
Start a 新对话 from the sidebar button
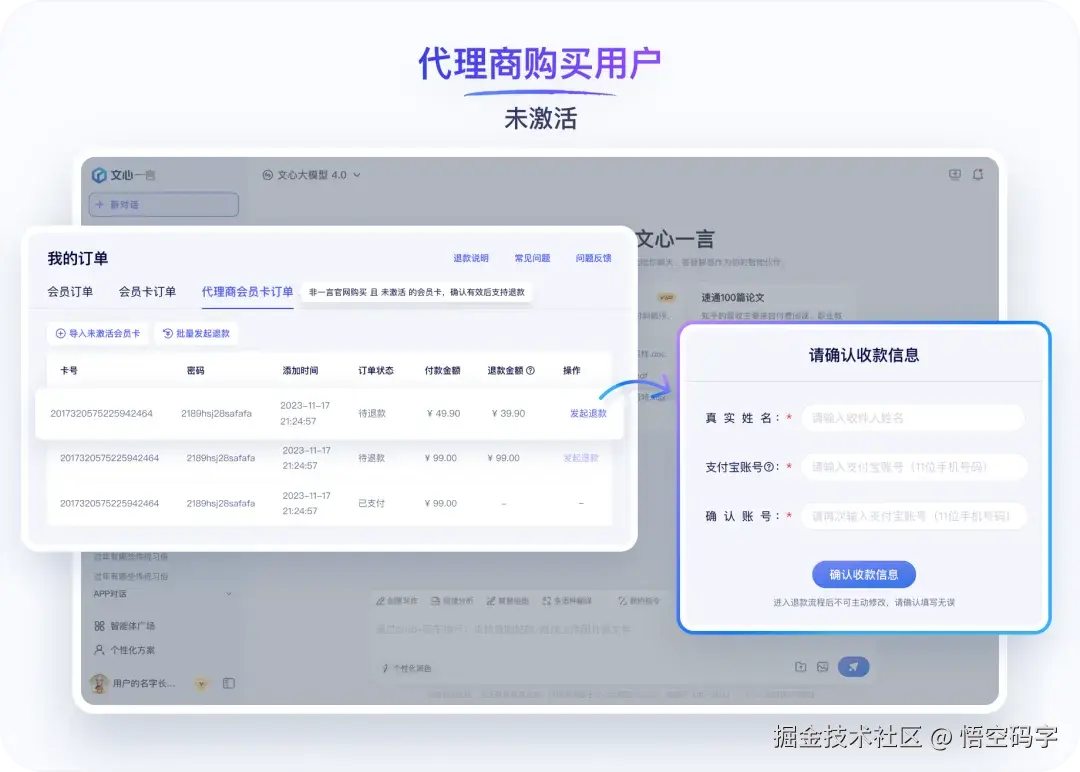click(x=164, y=205)
